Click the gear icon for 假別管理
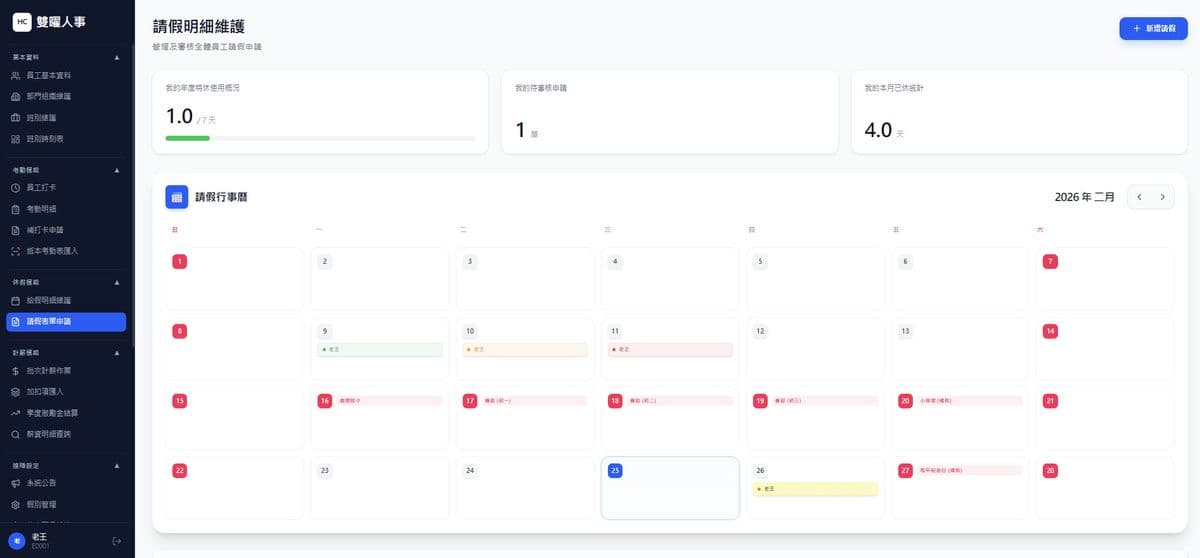 [15, 504]
